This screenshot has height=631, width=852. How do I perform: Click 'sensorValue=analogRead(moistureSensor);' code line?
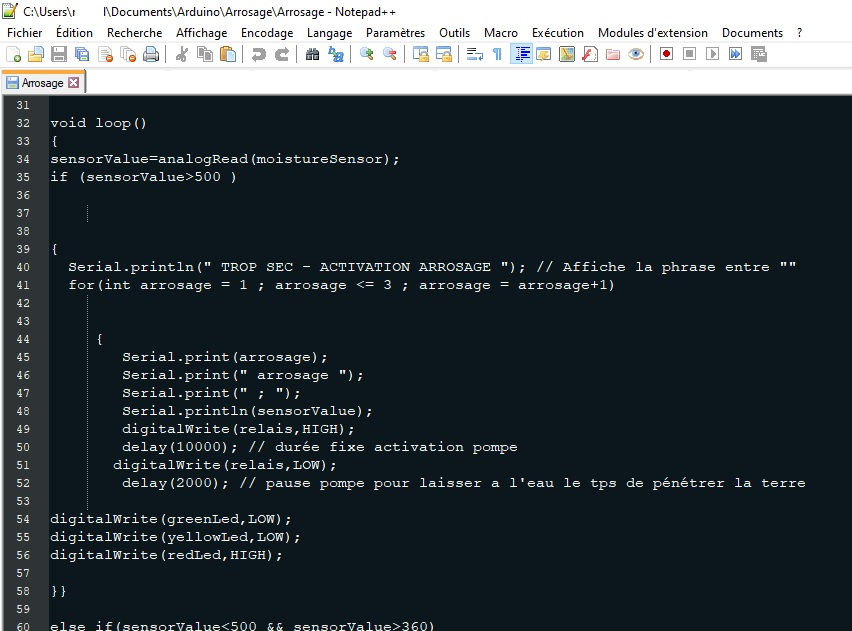pos(225,159)
